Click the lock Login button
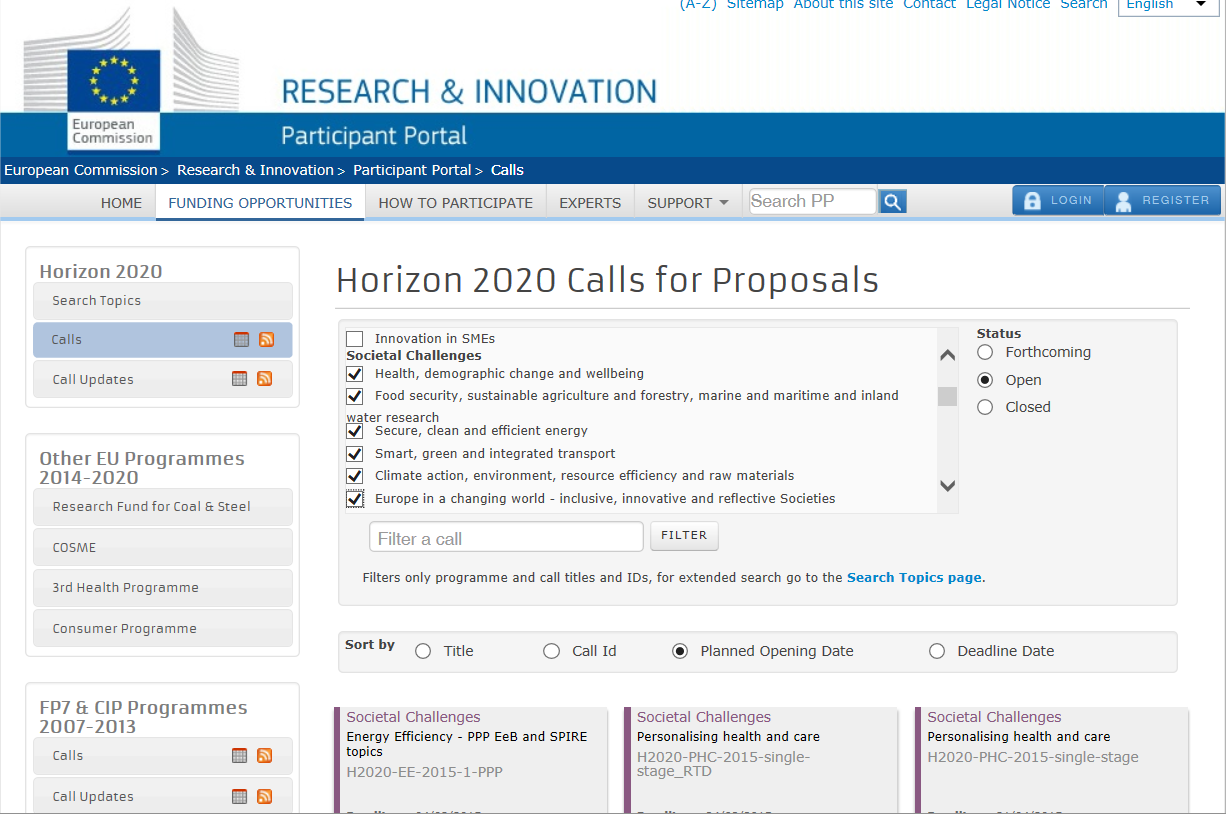 click(1058, 200)
